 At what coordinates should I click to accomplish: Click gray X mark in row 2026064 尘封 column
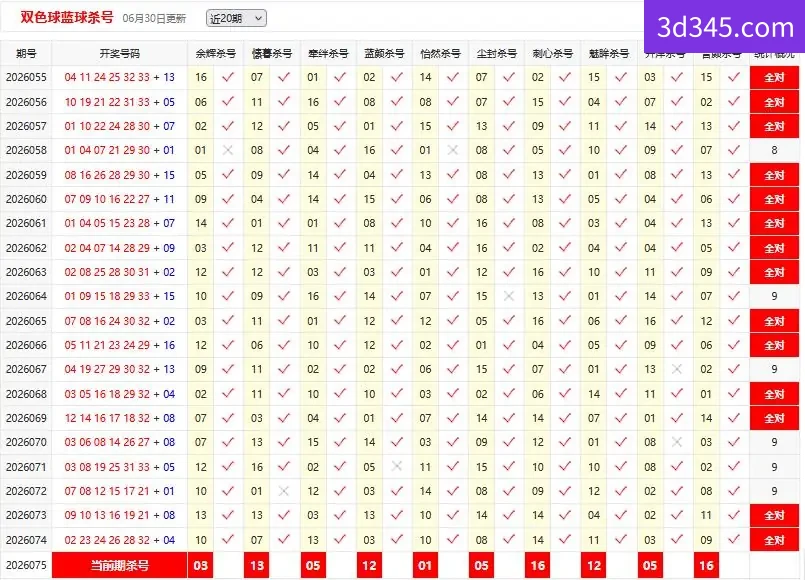point(509,296)
